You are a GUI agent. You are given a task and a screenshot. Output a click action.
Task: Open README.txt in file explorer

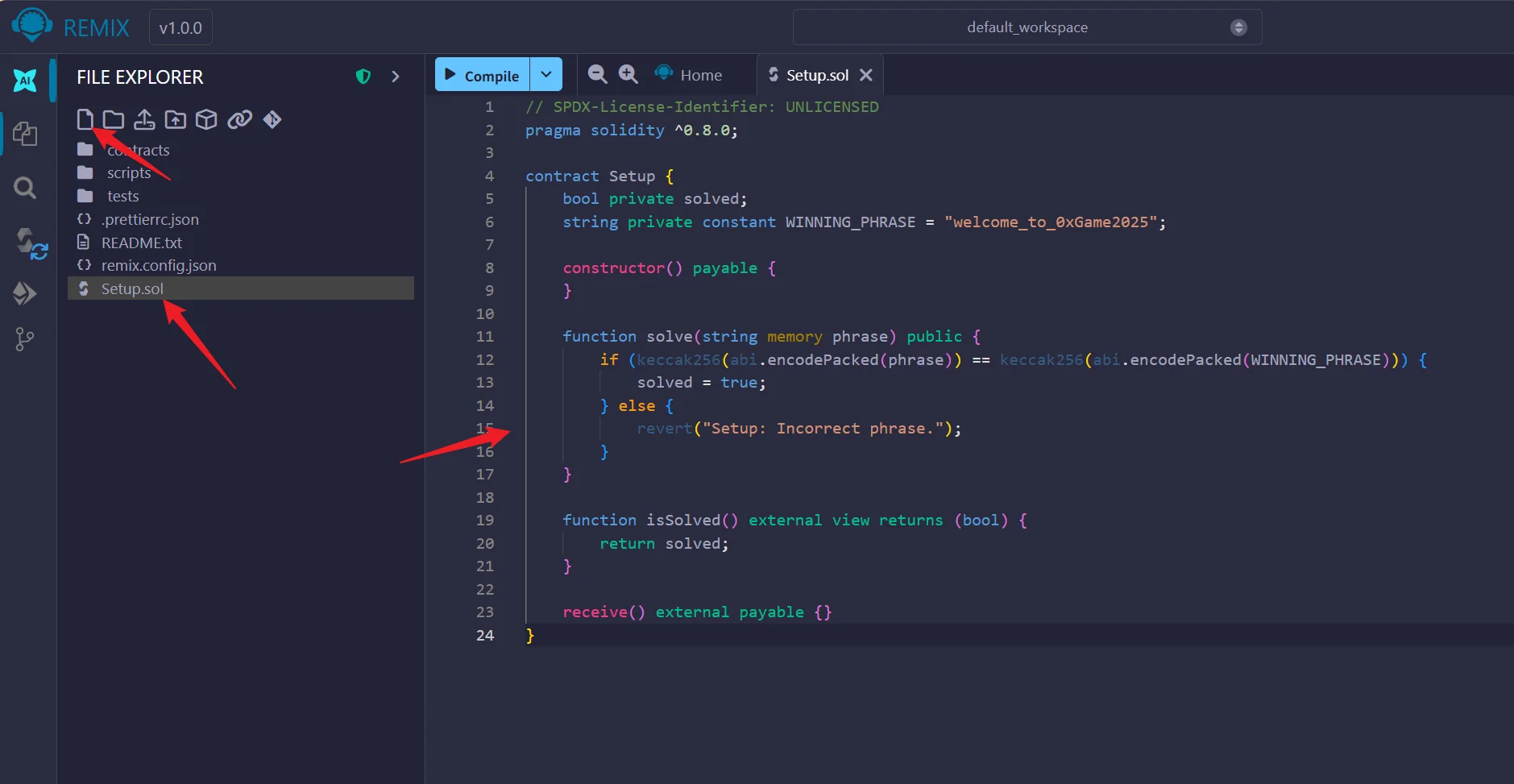click(141, 243)
